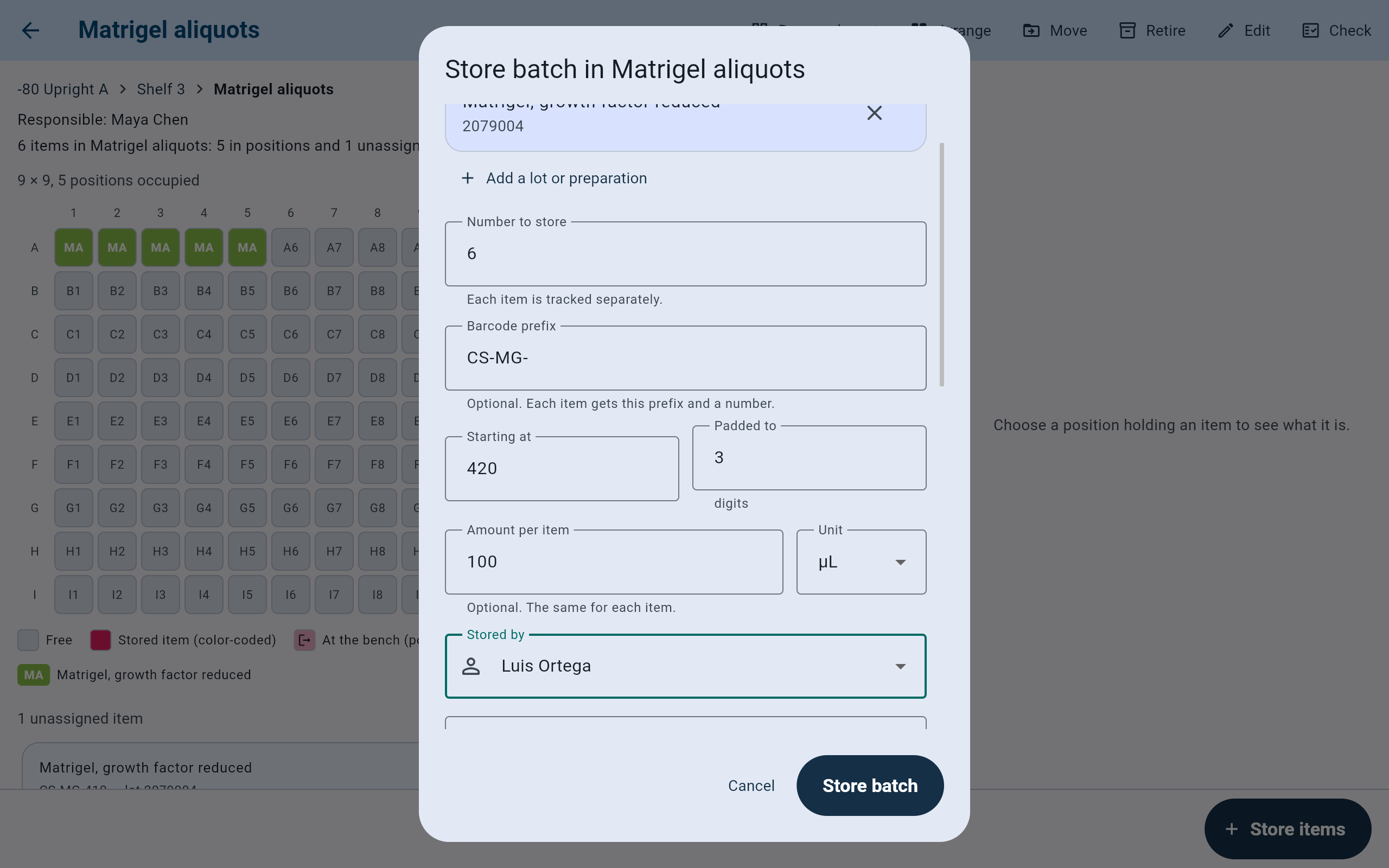Viewport: 1389px width, 868px height.
Task: Click the Free legend swatch
Action: [28, 640]
